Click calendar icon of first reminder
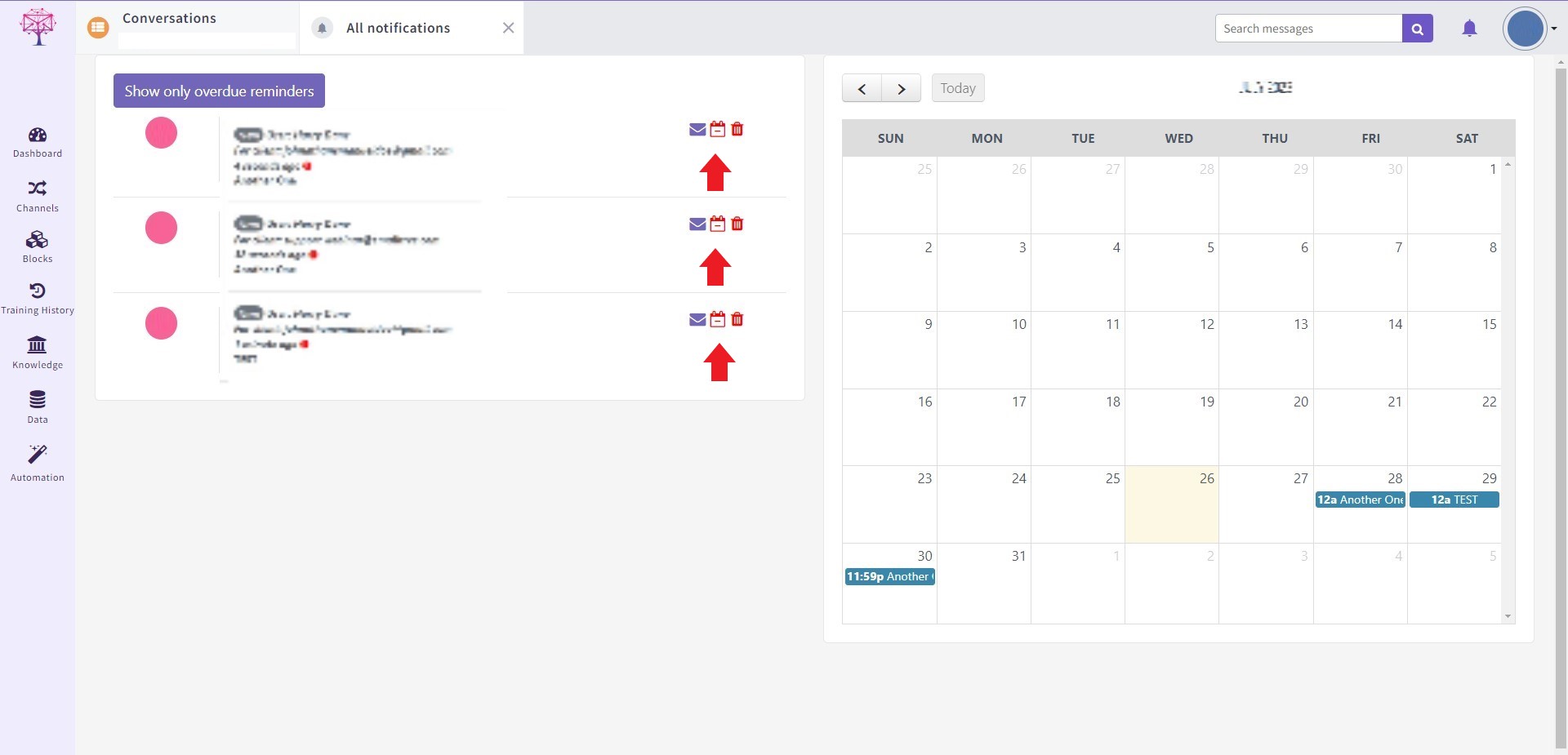Viewport: 1568px width, 755px height. [717, 129]
